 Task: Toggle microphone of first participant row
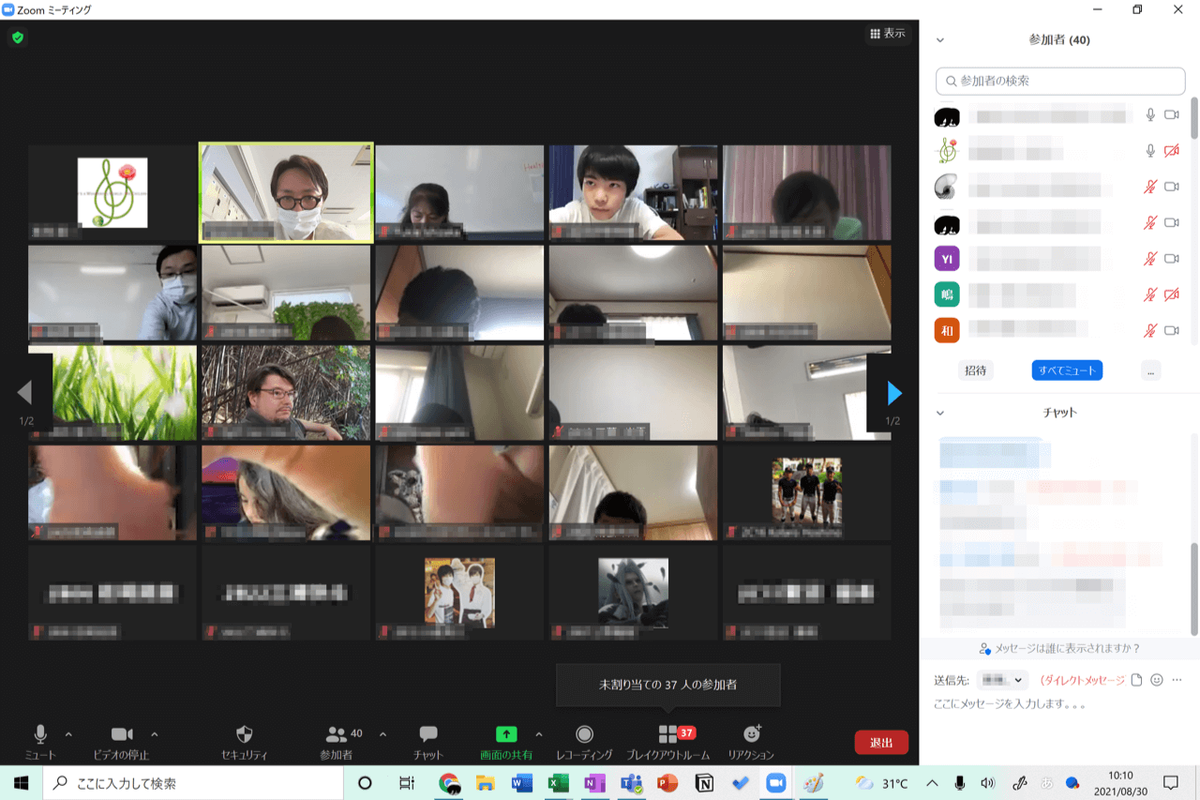point(1150,116)
